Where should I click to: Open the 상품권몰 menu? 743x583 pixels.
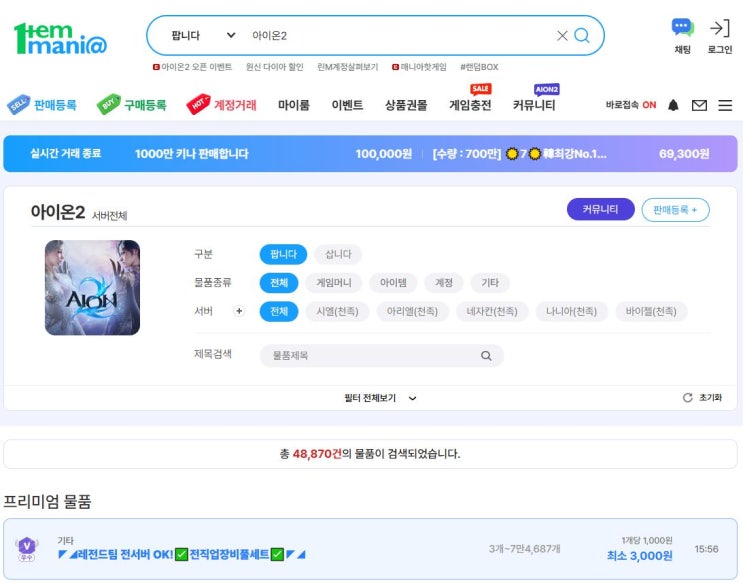(406, 105)
